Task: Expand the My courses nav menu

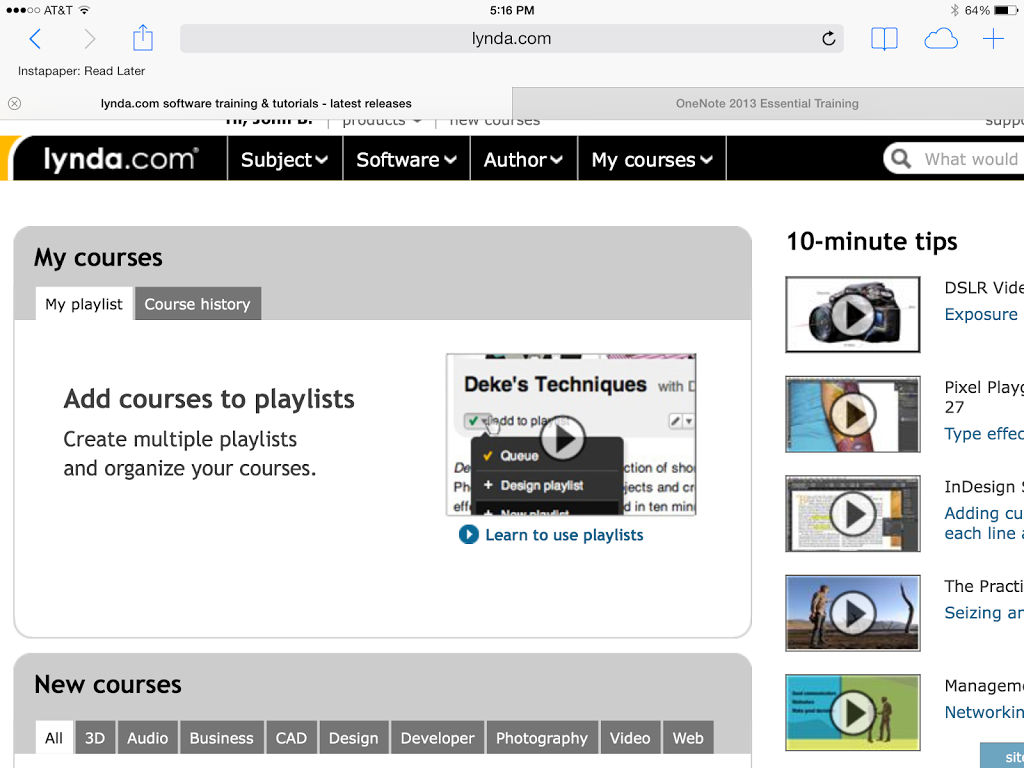Action: pos(652,159)
